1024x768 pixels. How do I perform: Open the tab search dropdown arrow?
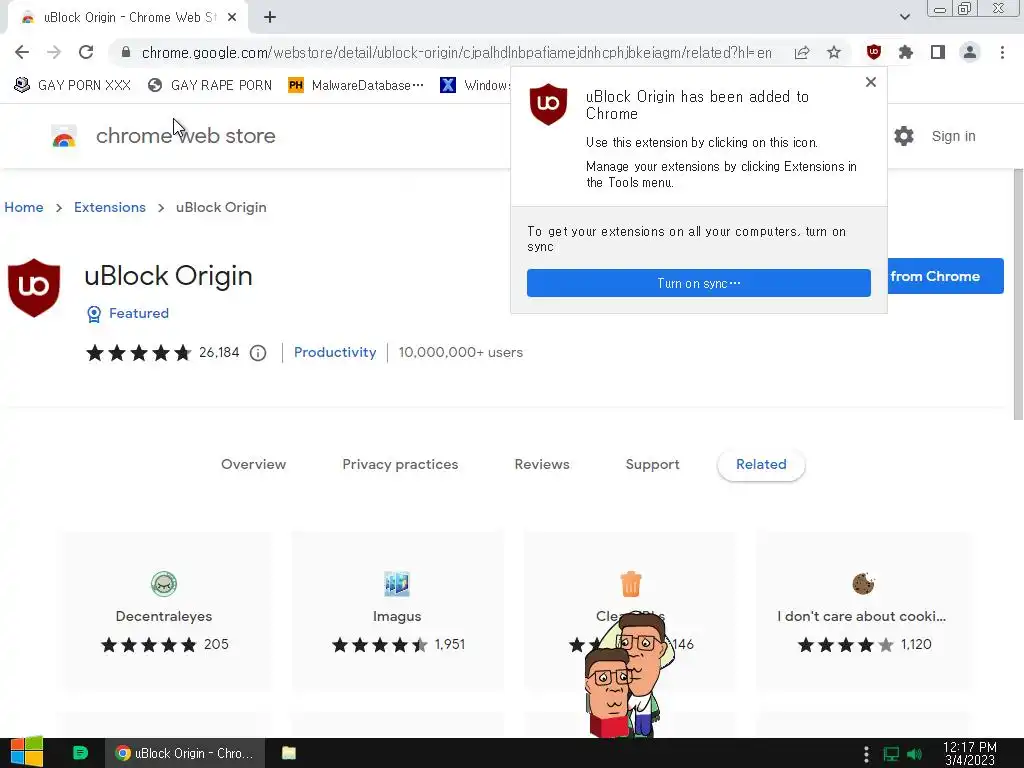(x=904, y=17)
